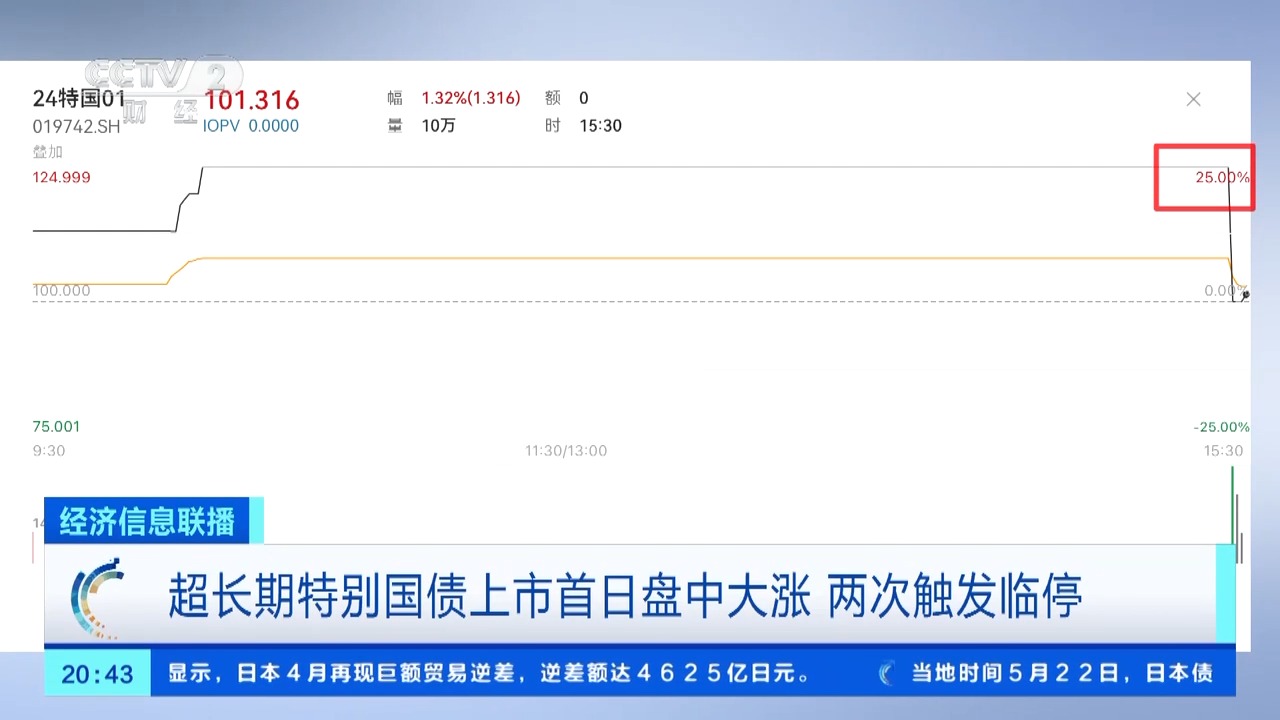Tap the 24特国01 bond name
Screen dimensions: 1280x720
[x=79, y=99]
